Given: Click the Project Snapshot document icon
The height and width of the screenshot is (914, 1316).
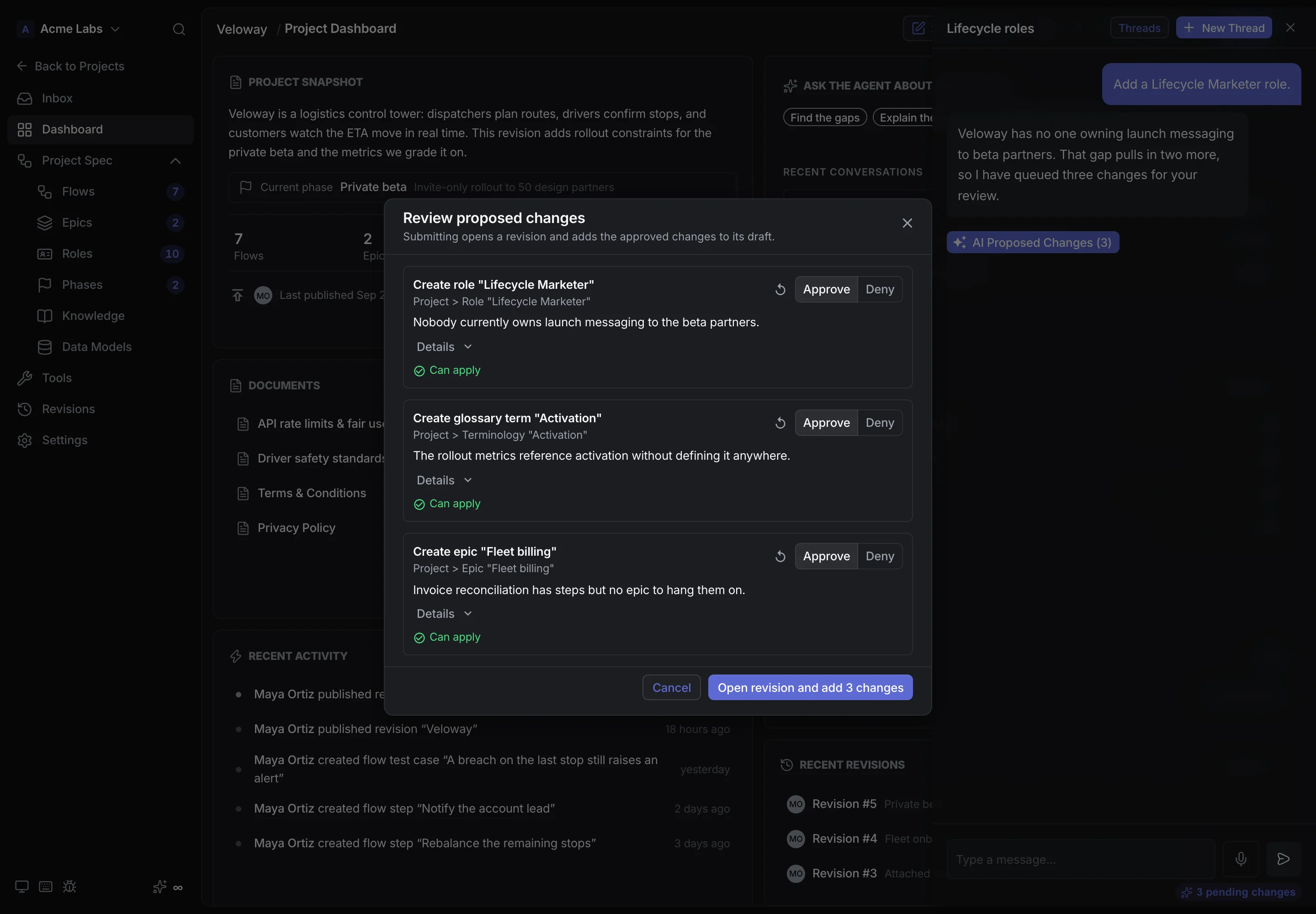Looking at the screenshot, I should (235, 82).
